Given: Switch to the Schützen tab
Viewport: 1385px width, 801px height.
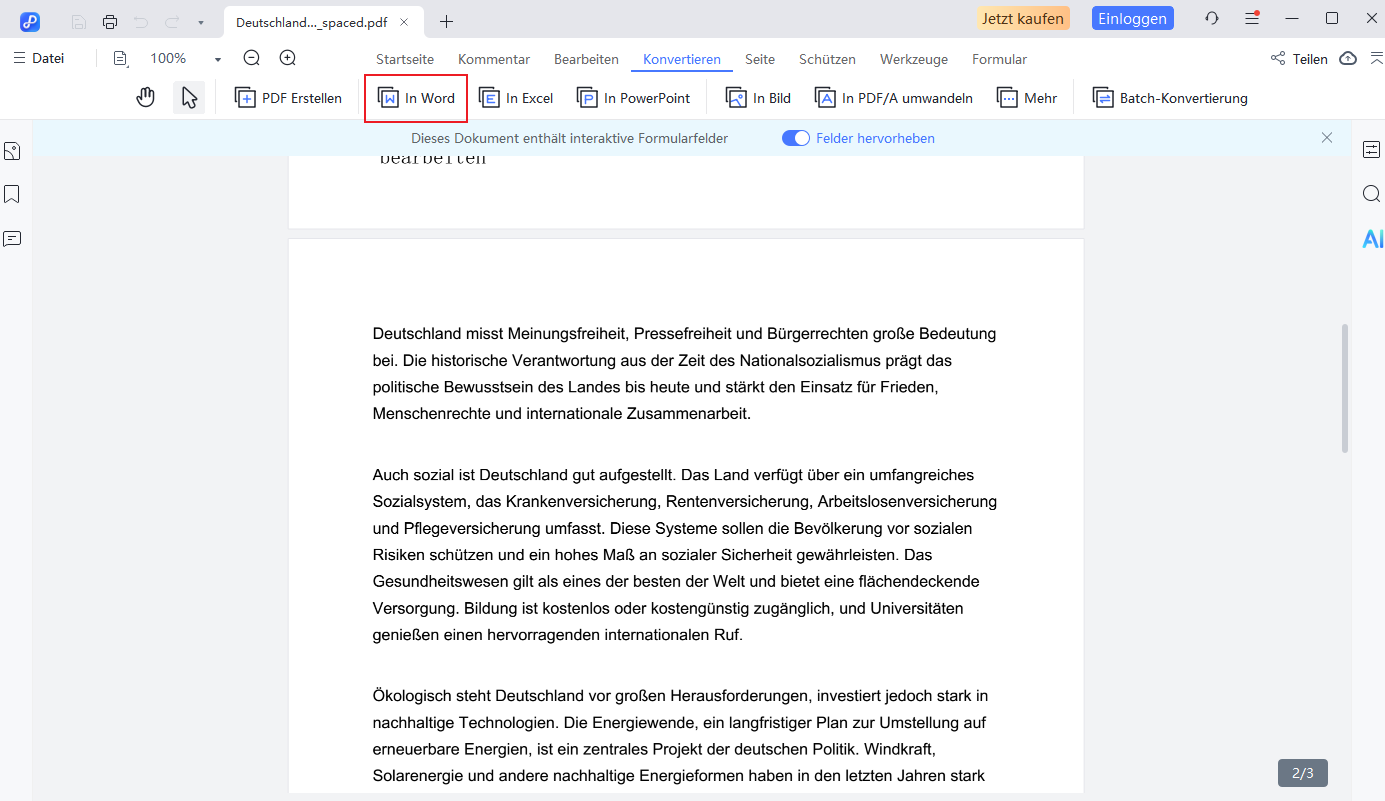Looking at the screenshot, I should click(x=827, y=59).
